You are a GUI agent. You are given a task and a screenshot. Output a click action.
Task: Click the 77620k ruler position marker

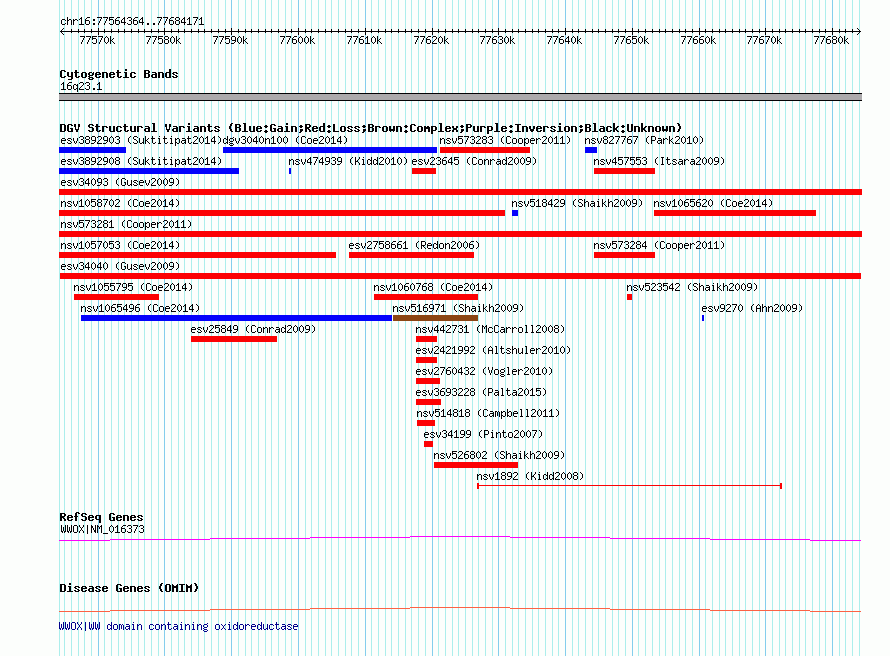pos(431,40)
